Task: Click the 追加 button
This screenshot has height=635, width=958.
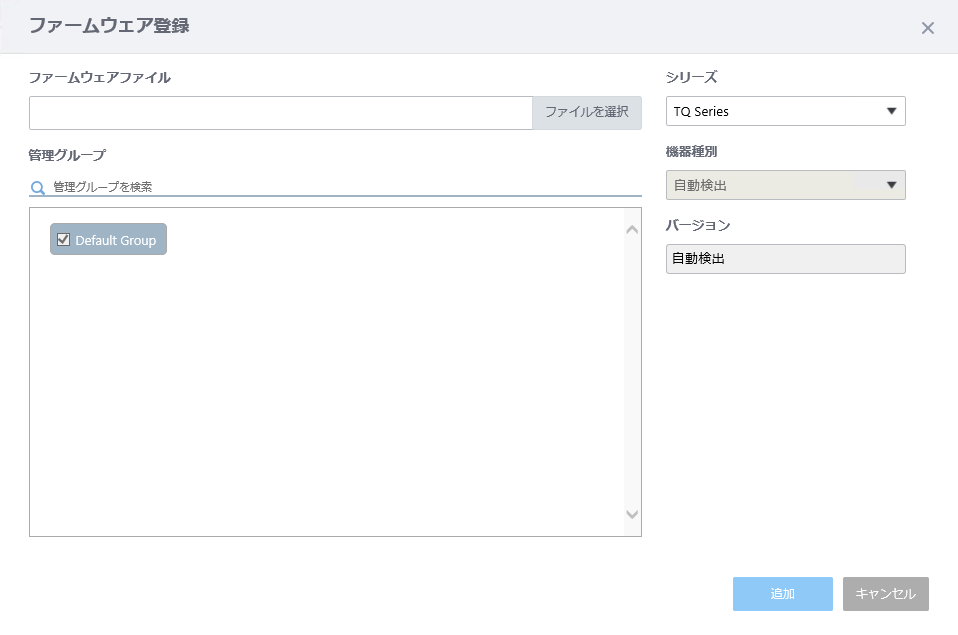Action: pyautogui.click(x=783, y=593)
